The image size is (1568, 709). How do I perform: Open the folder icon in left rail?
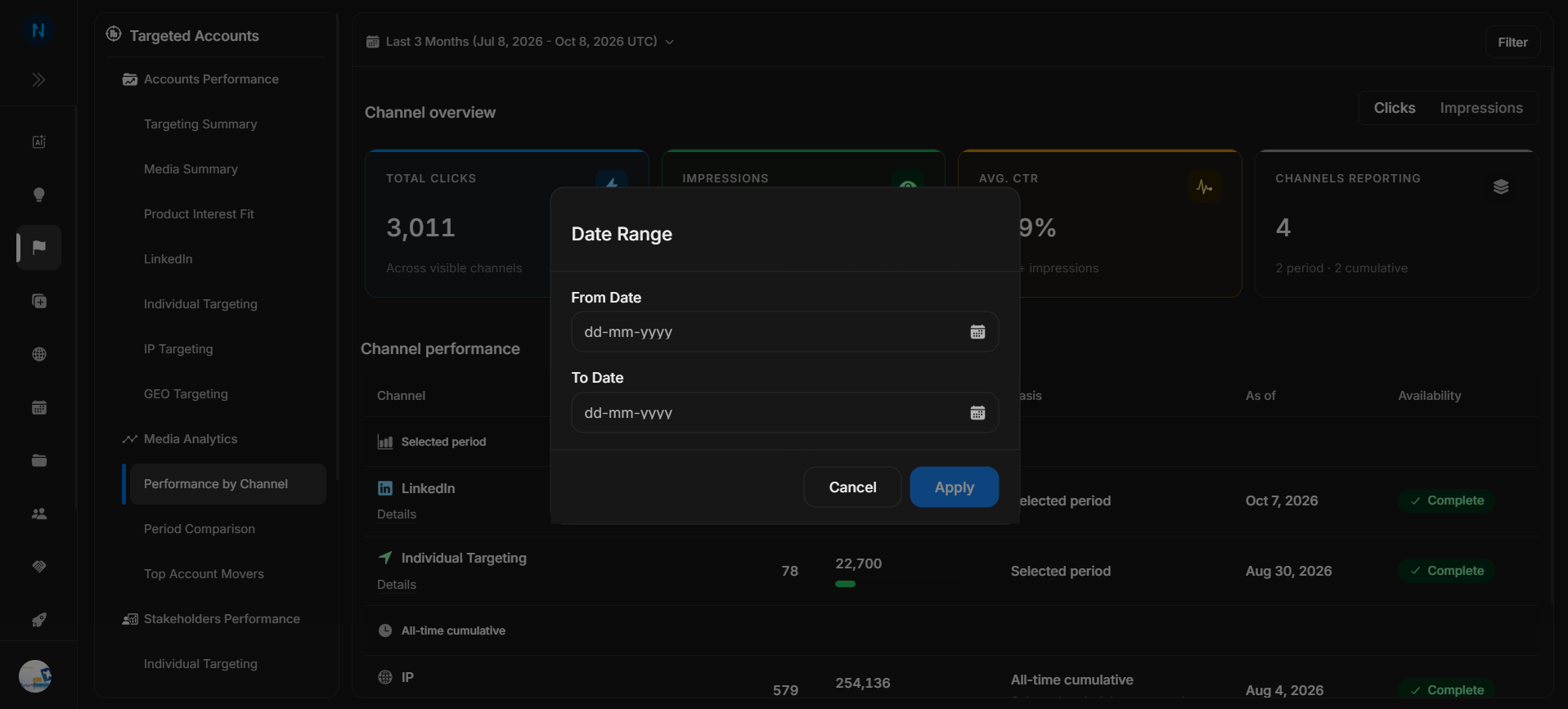coord(38,460)
